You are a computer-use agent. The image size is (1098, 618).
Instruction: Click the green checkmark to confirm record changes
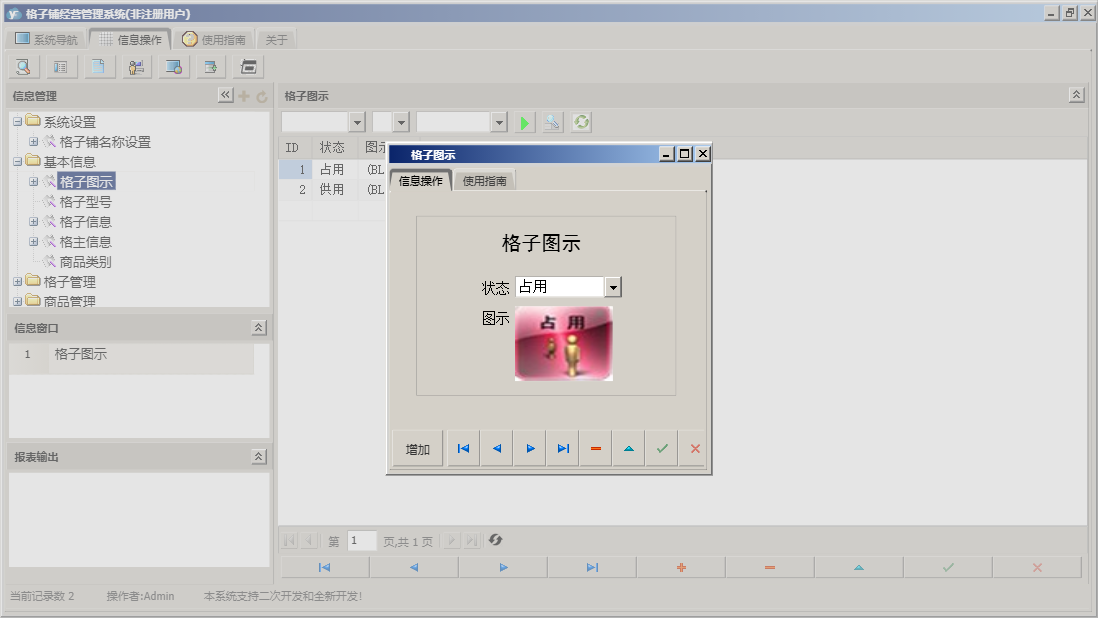tap(661, 448)
